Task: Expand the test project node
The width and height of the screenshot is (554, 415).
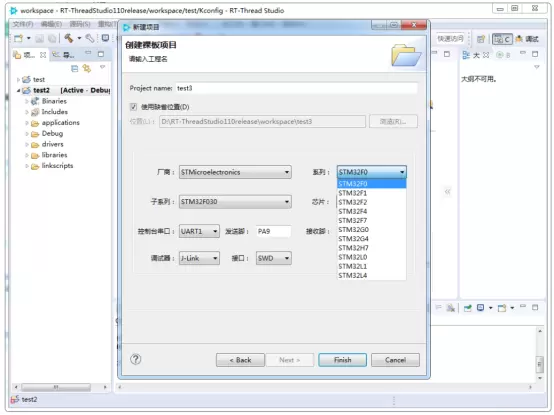Action: [x=18, y=80]
